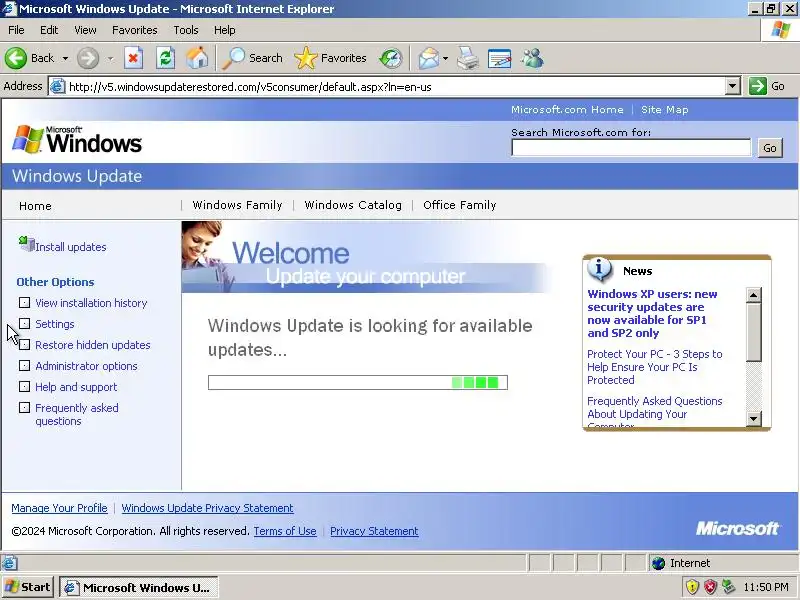The image size is (800, 600).
Task: Click the Forward arrow icon
Action: [x=88, y=58]
